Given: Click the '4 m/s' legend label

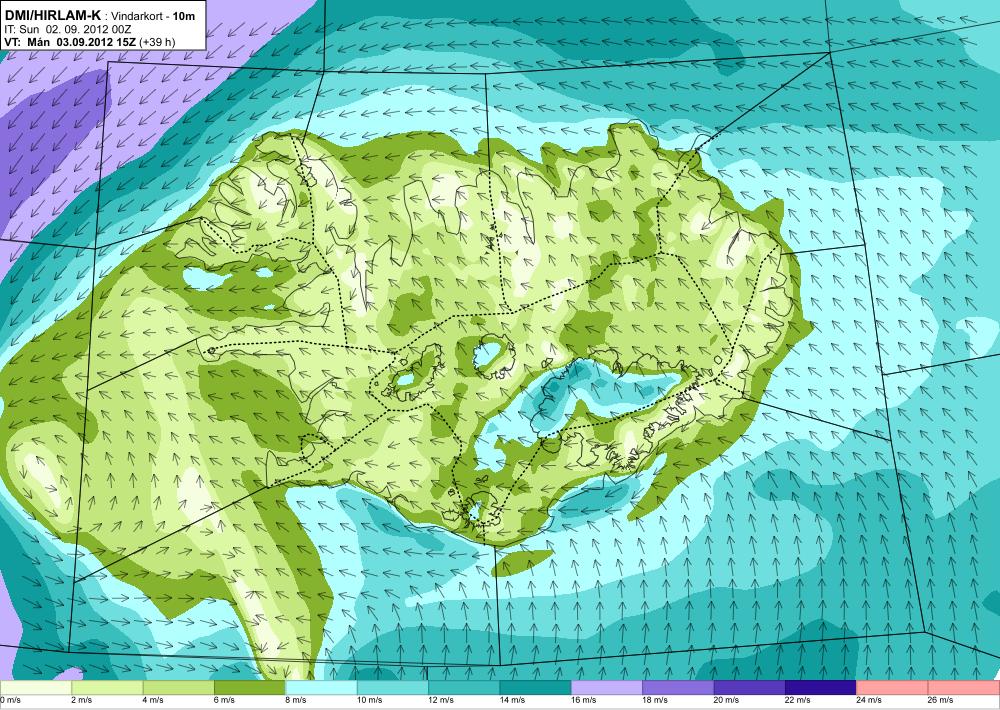Looking at the screenshot, I should (154, 700).
